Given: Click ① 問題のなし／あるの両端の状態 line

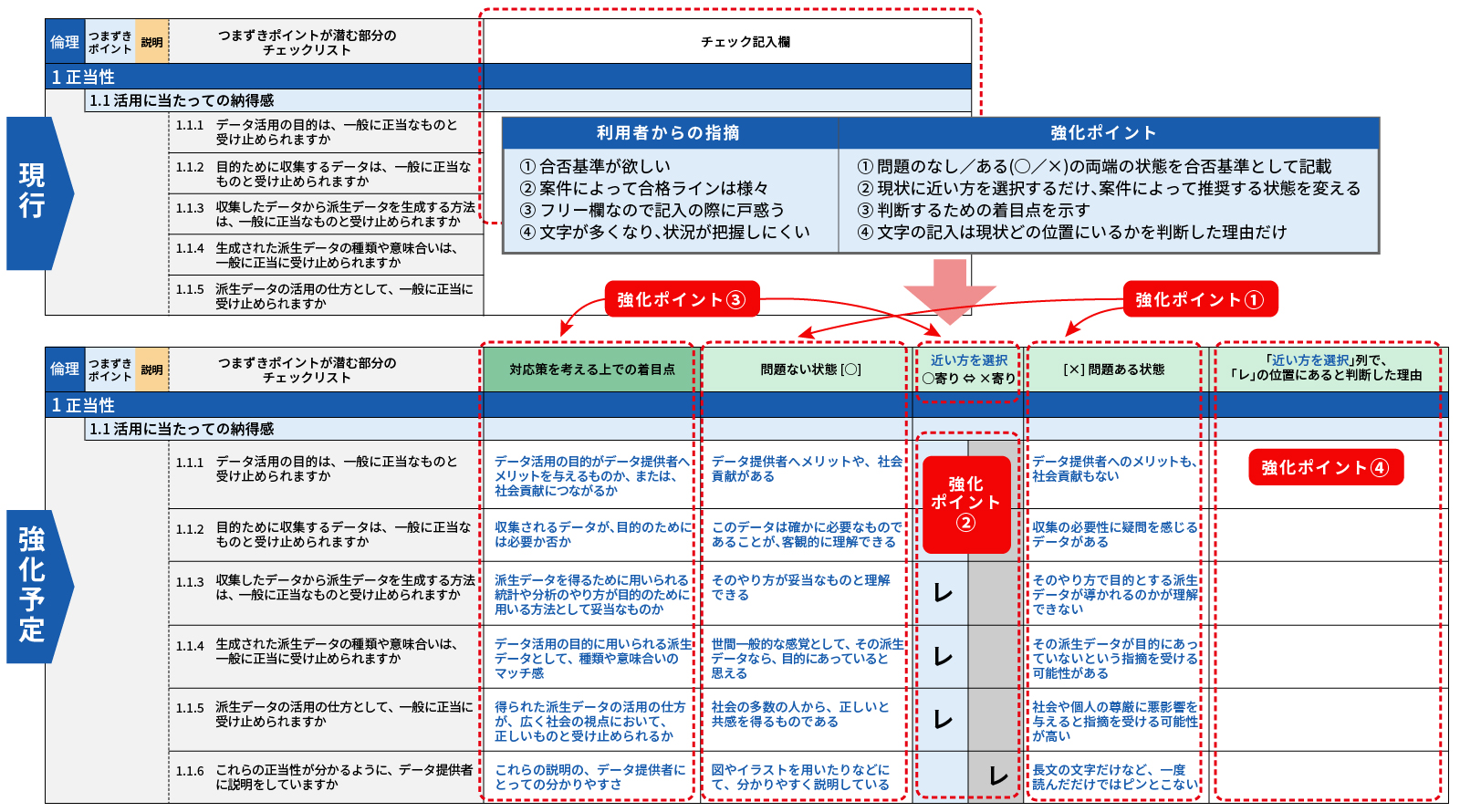Looking at the screenshot, I should (1094, 166).
